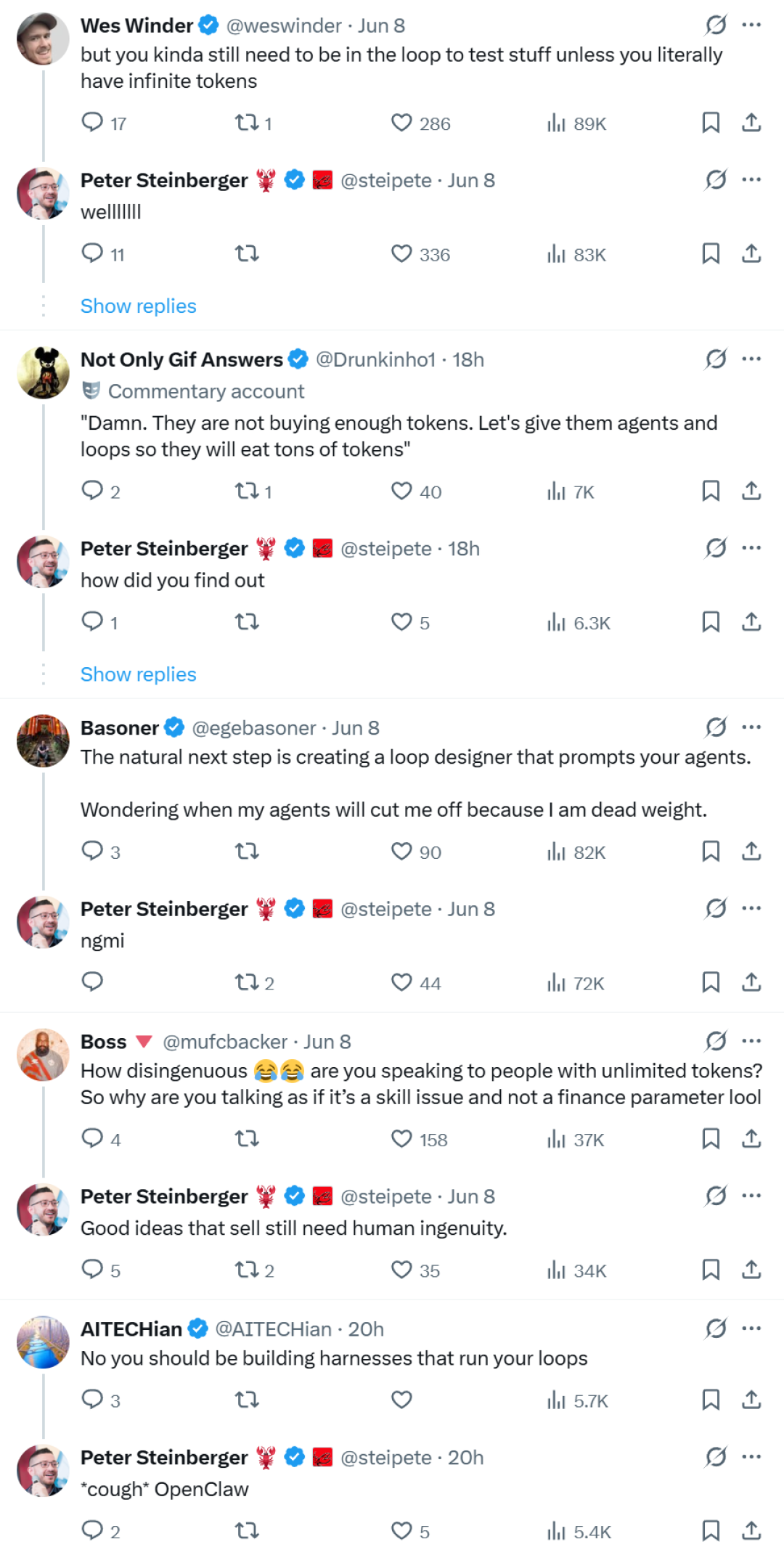Reply to Basoner's loop designer tweet
This screenshot has height=1555, width=784.
click(x=101, y=852)
